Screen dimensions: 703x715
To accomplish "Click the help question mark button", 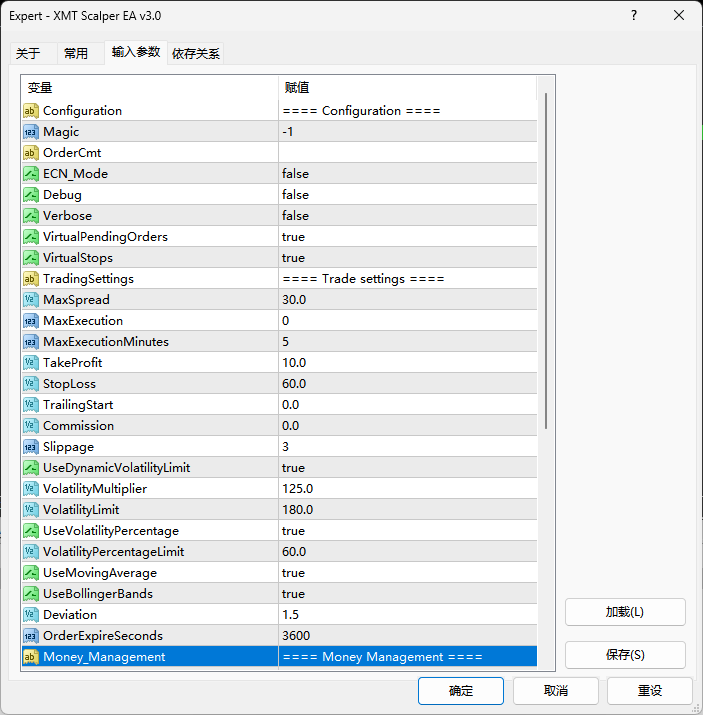I will (634, 16).
